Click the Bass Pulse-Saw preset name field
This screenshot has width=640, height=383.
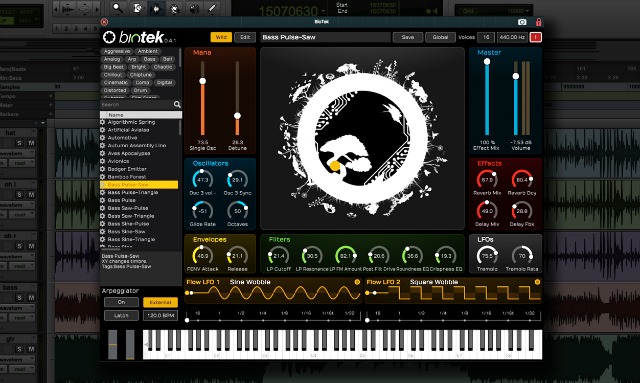tap(325, 37)
